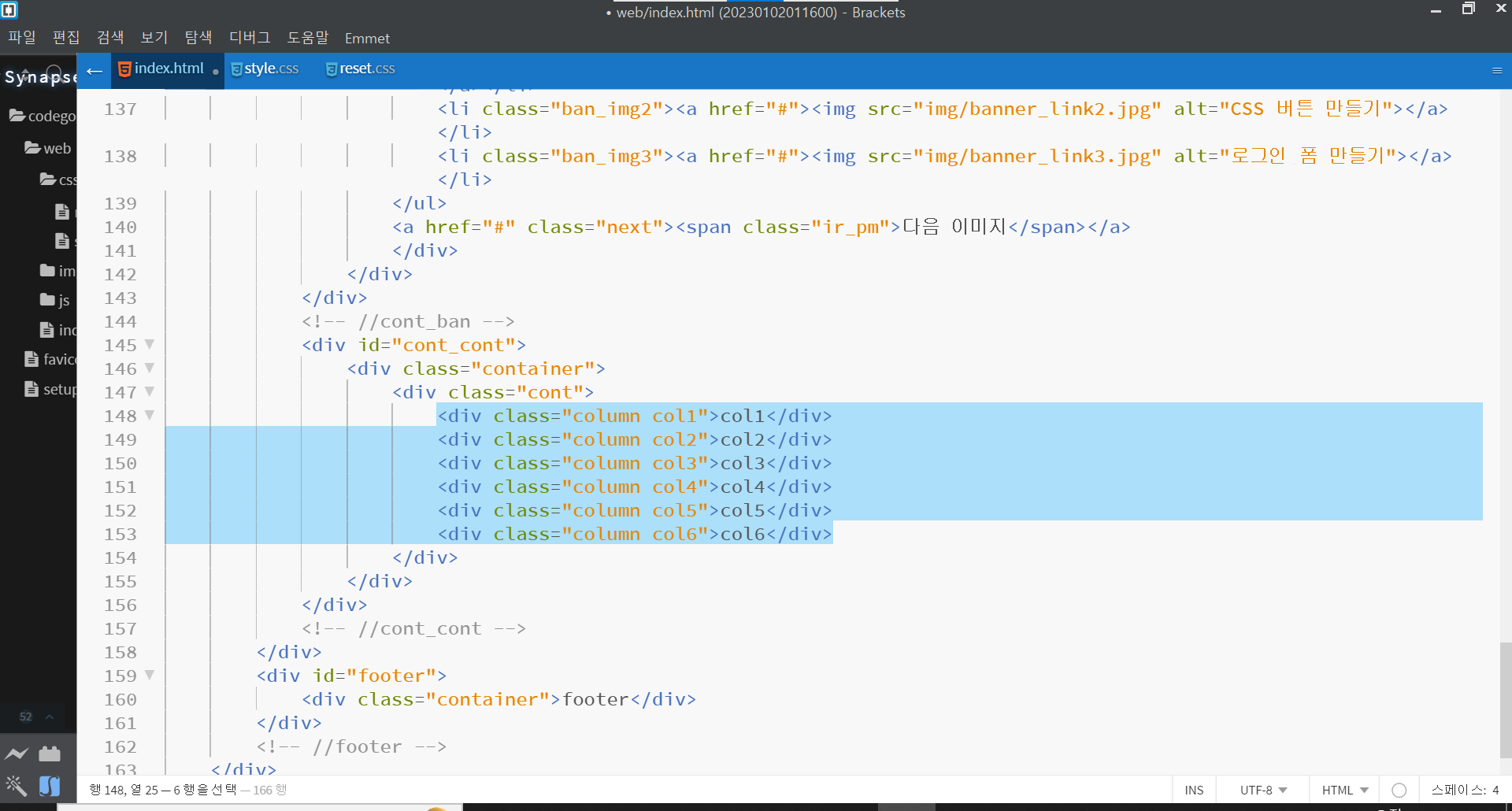Click the back arrow beside index.html tab
This screenshot has width=1512, height=811.
tap(94, 71)
